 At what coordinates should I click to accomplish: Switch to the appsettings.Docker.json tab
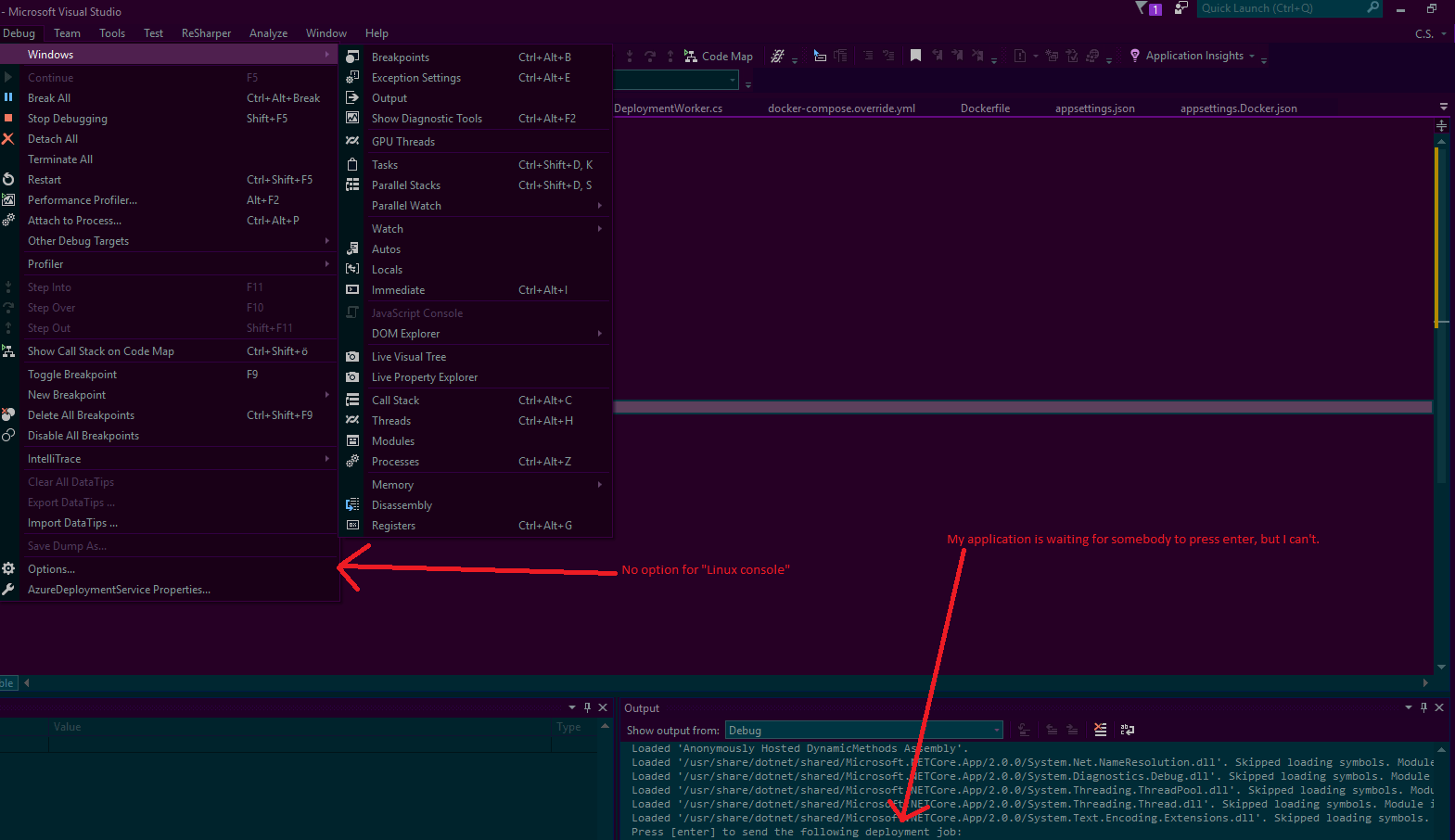[1238, 108]
